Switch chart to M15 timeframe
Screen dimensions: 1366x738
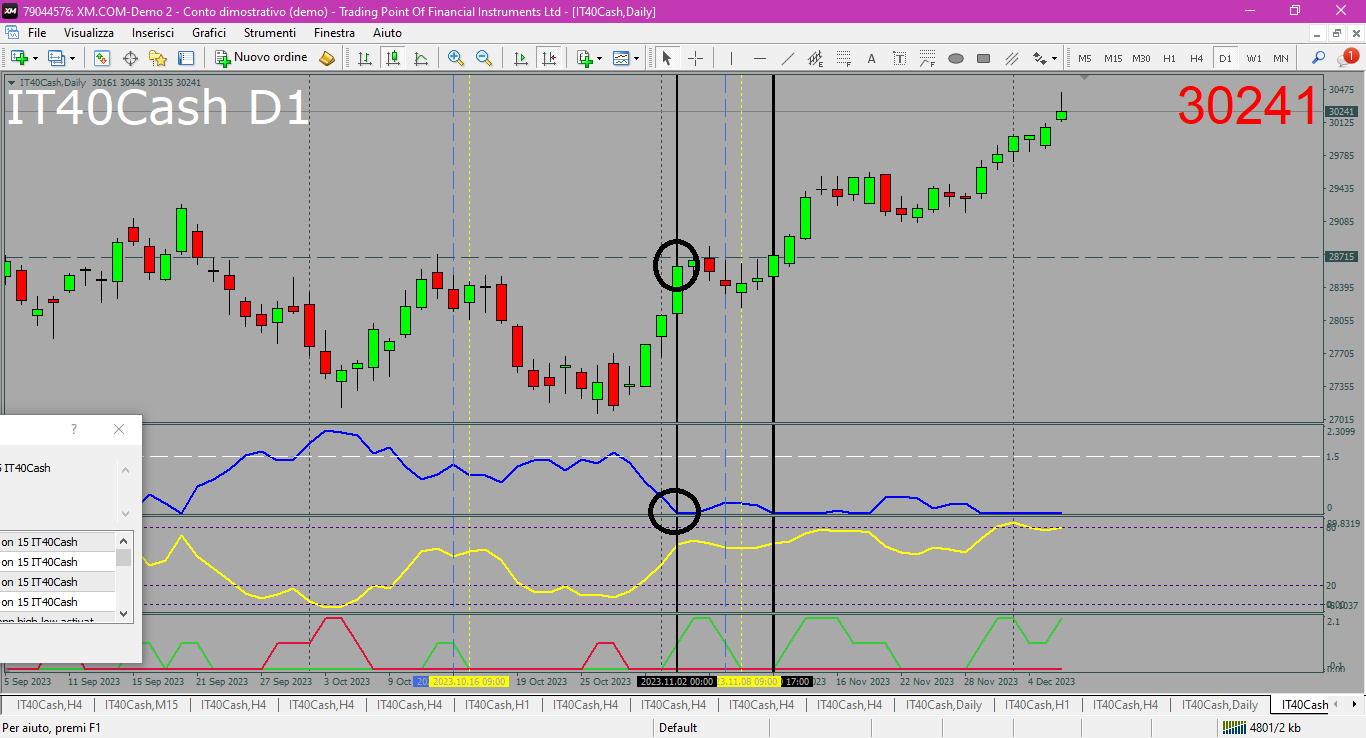pos(1113,58)
